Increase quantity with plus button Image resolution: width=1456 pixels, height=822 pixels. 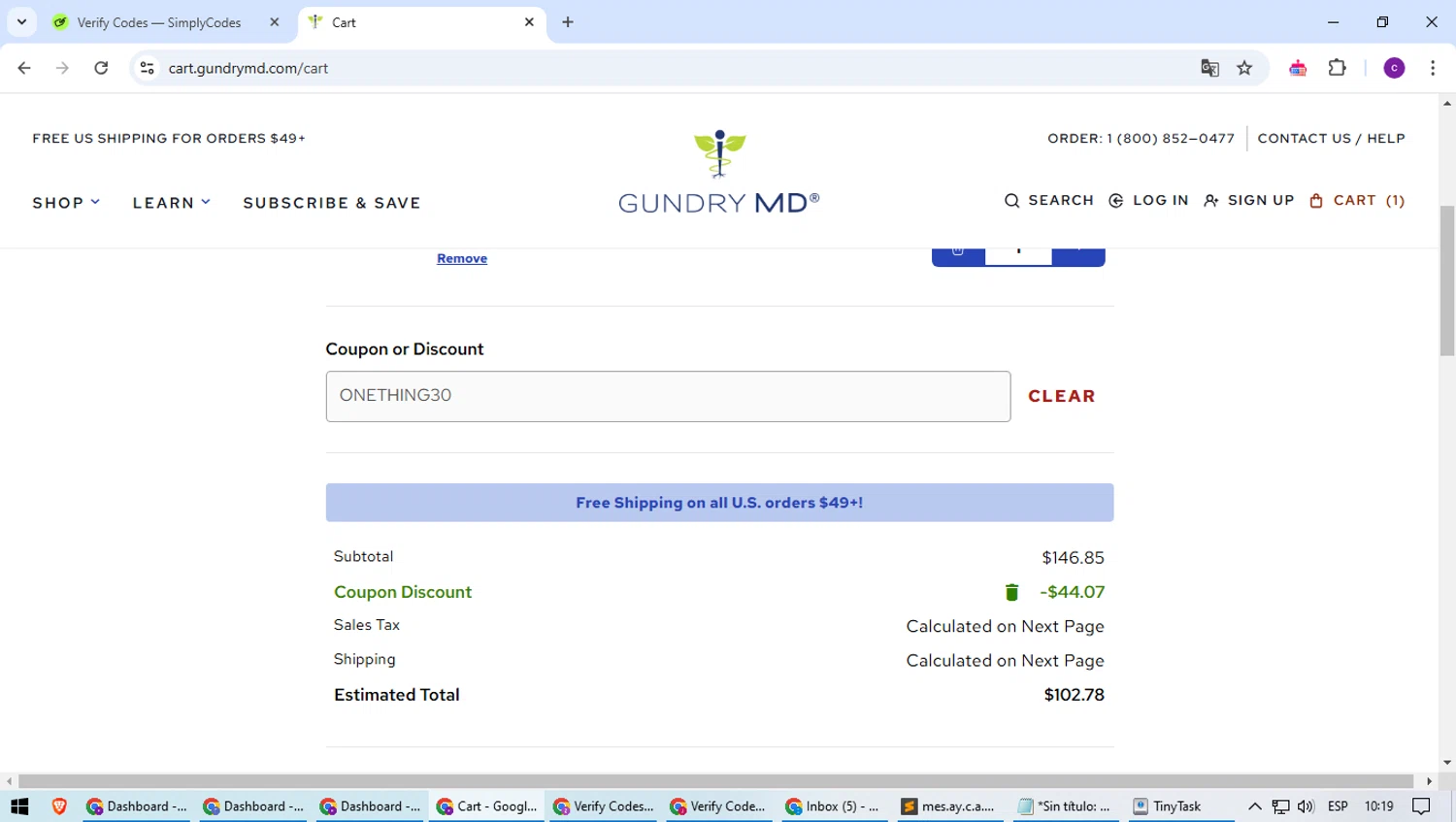(x=1078, y=254)
